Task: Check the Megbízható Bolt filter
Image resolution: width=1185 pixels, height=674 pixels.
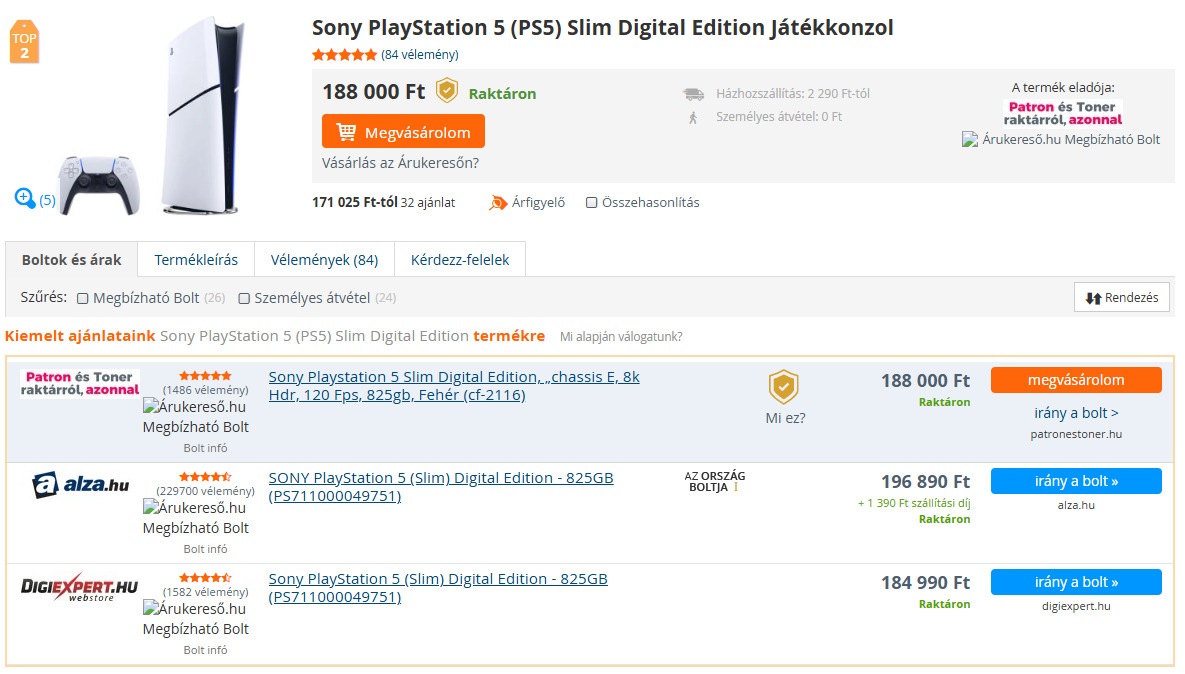Action: point(83,298)
